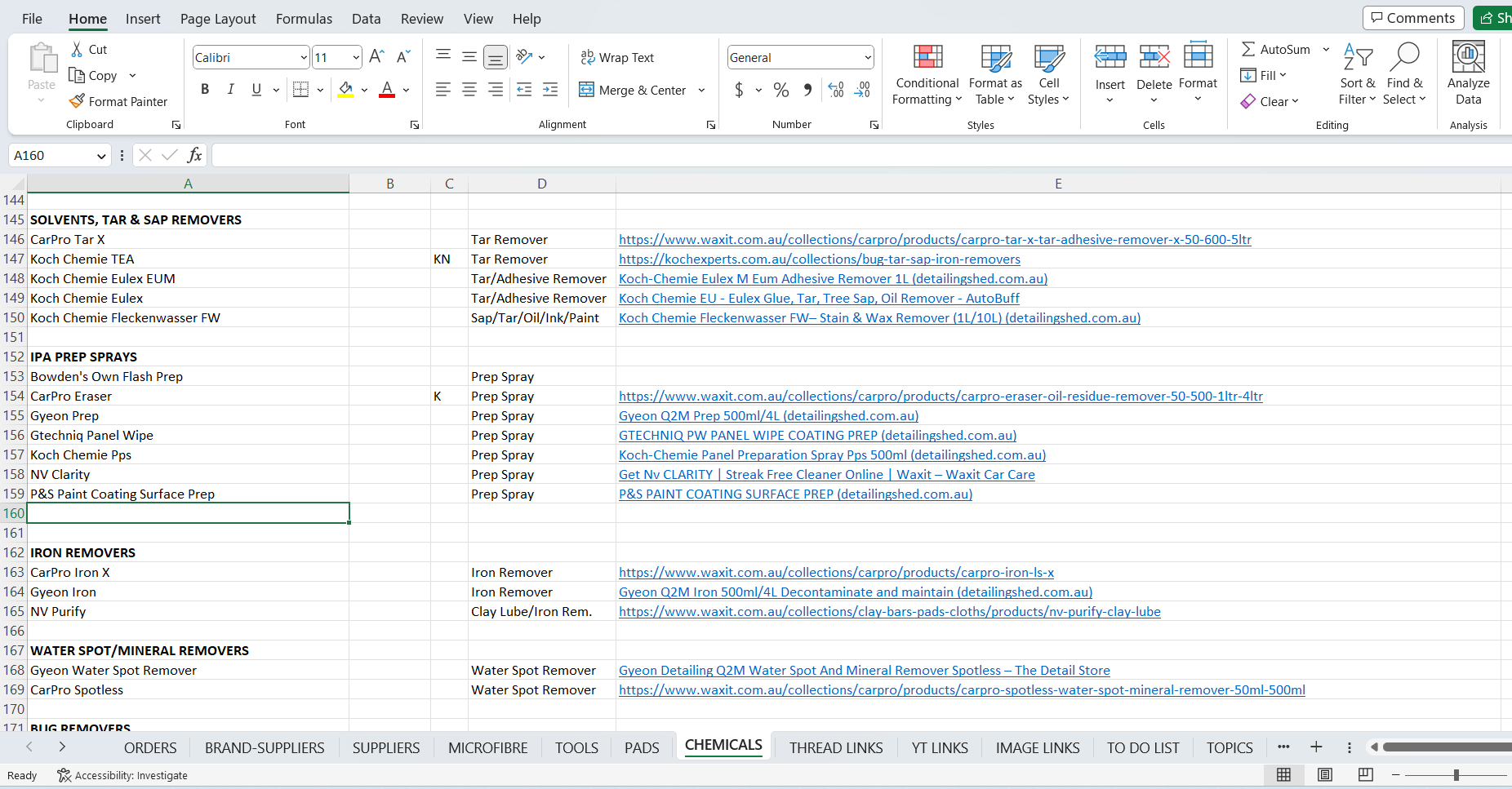Toggle align text left
1512x789 pixels.
coord(443,90)
